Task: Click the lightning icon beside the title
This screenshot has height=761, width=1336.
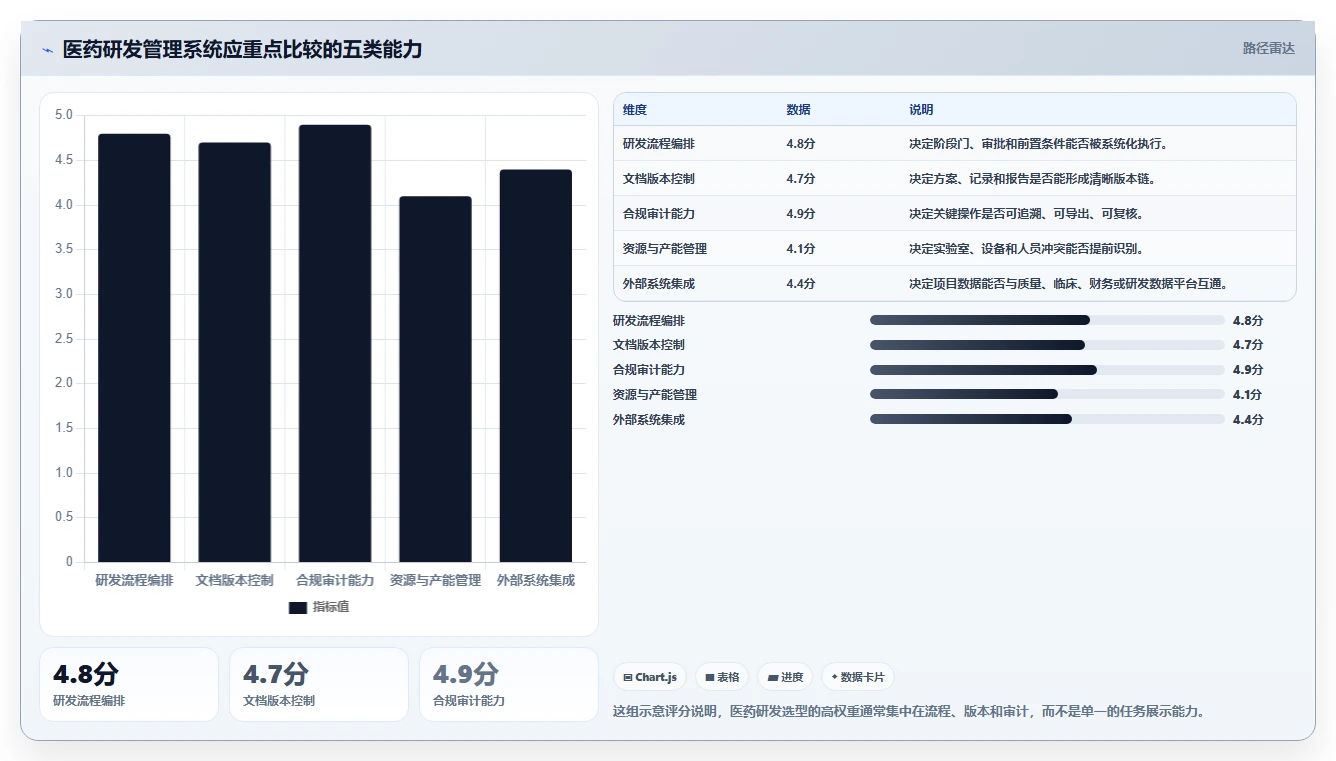Action: point(47,49)
